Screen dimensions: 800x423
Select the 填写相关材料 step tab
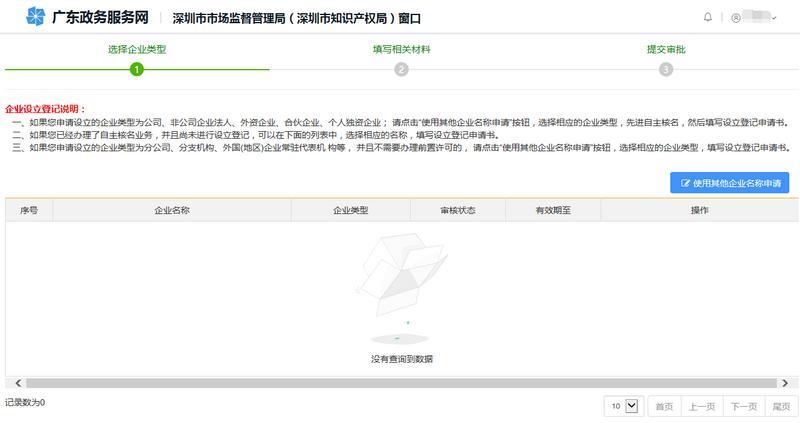401,48
